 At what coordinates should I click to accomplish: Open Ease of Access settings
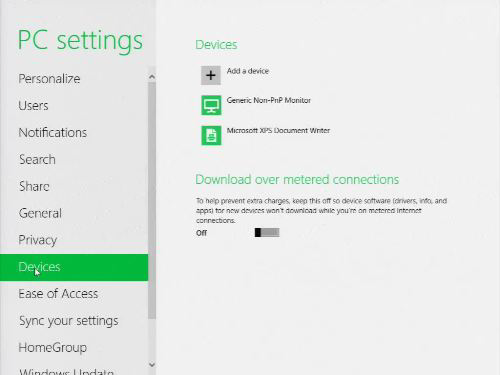tap(58, 294)
